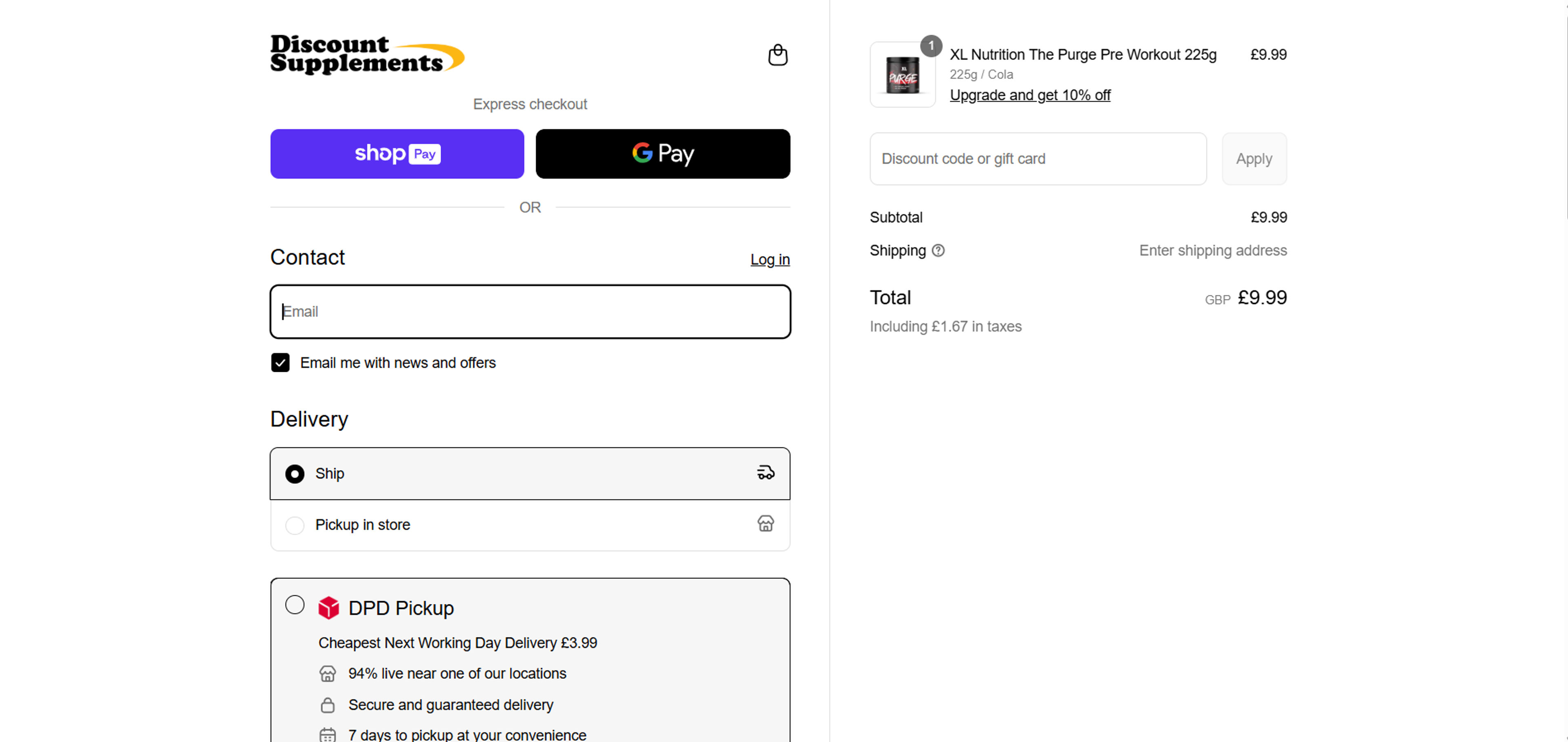The height and width of the screenshot is (742, 1568).
Task: Click the Express checkout label
Action: [530, 104]
